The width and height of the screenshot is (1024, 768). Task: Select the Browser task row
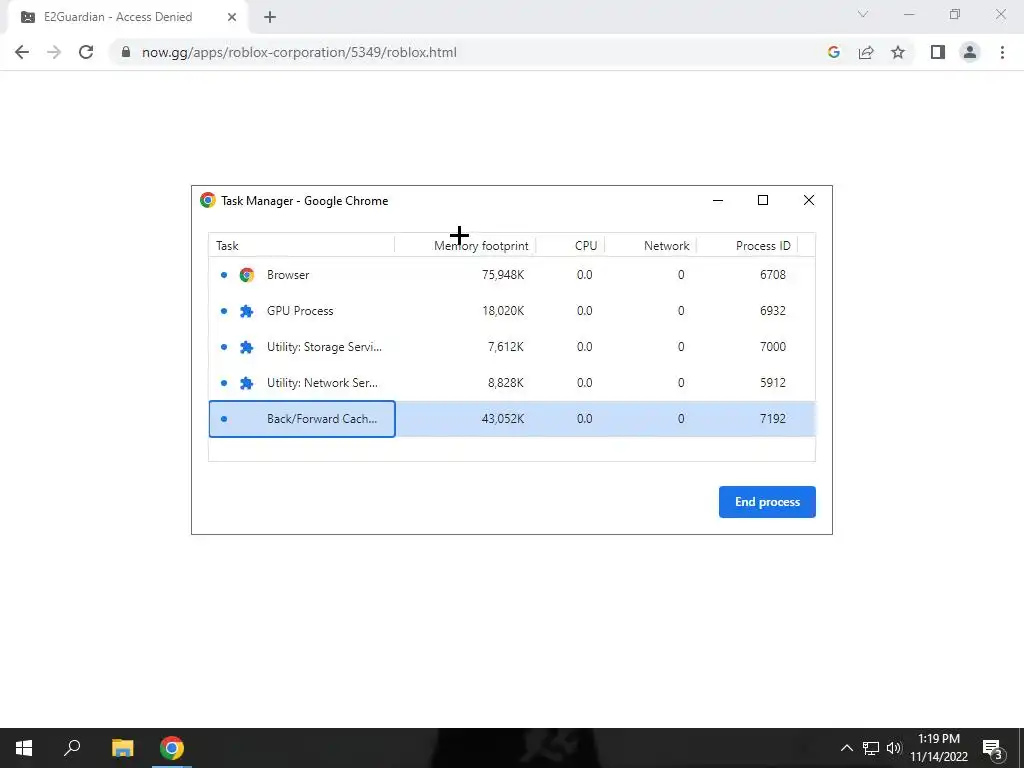click(512, 275)
